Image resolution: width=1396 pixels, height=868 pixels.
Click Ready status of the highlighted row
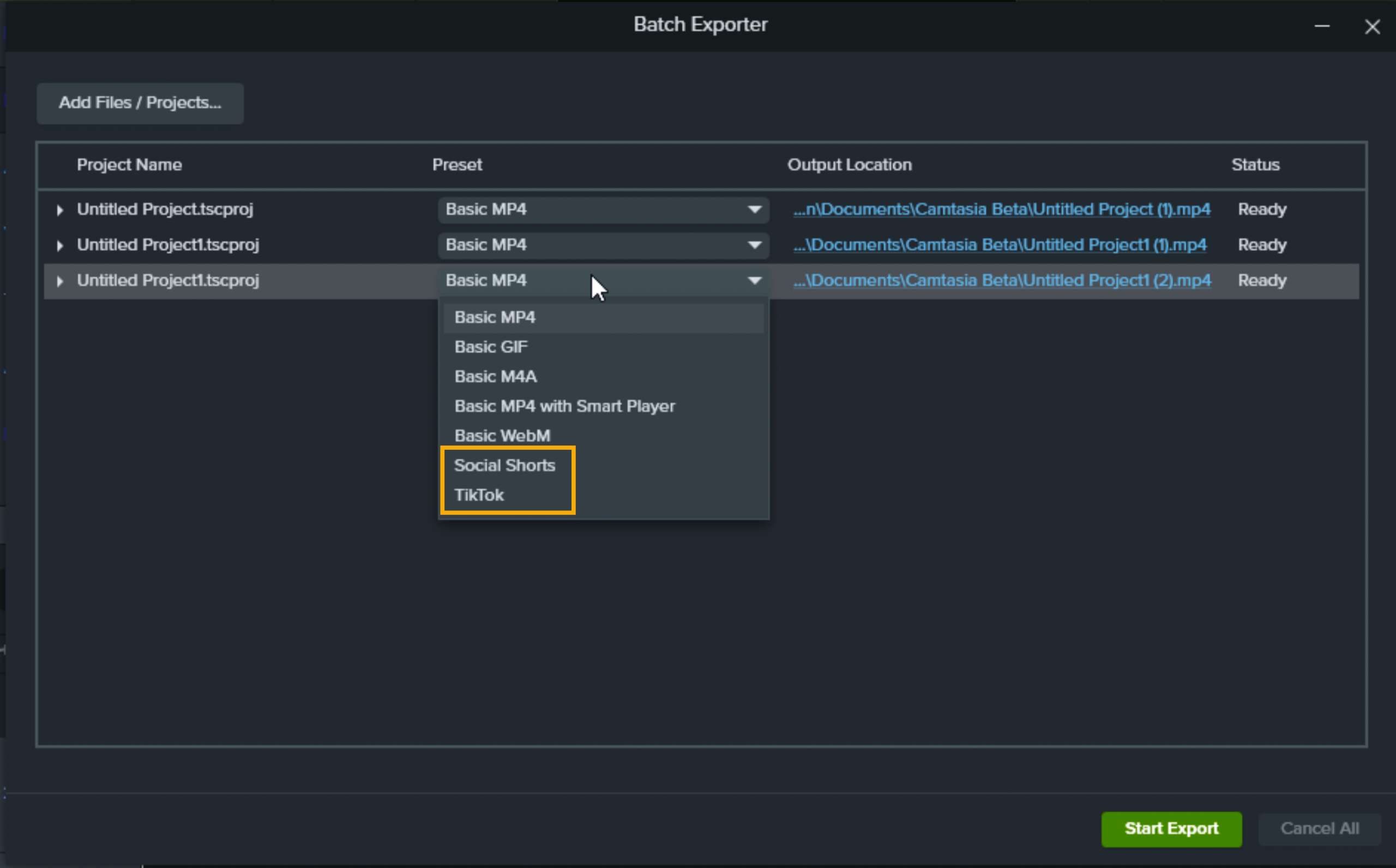click(x=1262, y=281)
